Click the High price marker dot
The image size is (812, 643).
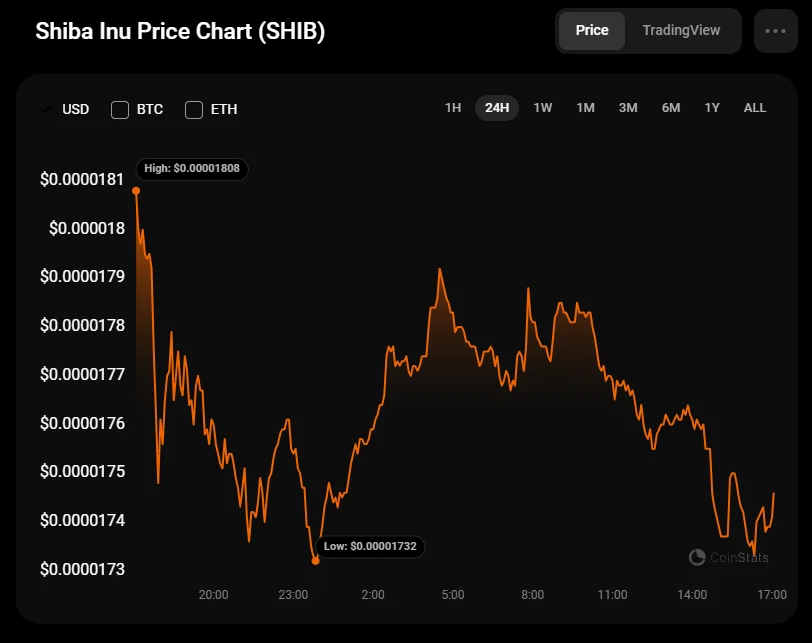click(136, 190)
